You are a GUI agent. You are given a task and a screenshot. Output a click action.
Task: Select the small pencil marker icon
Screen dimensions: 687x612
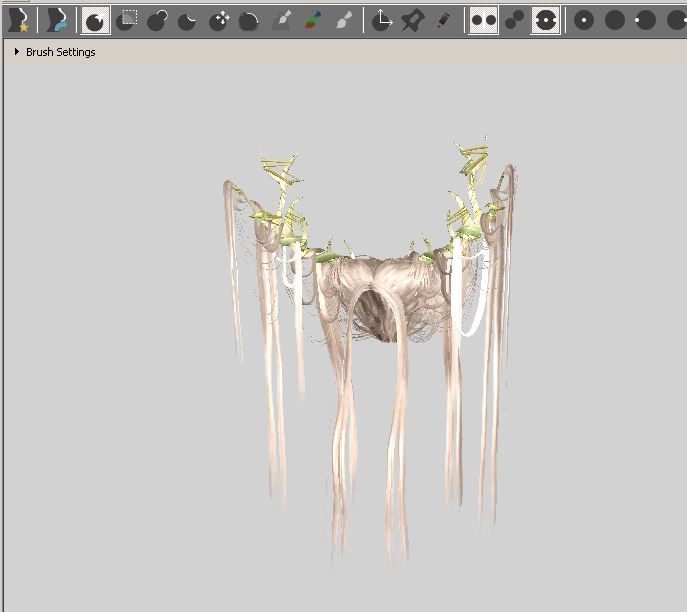(443, 20)
